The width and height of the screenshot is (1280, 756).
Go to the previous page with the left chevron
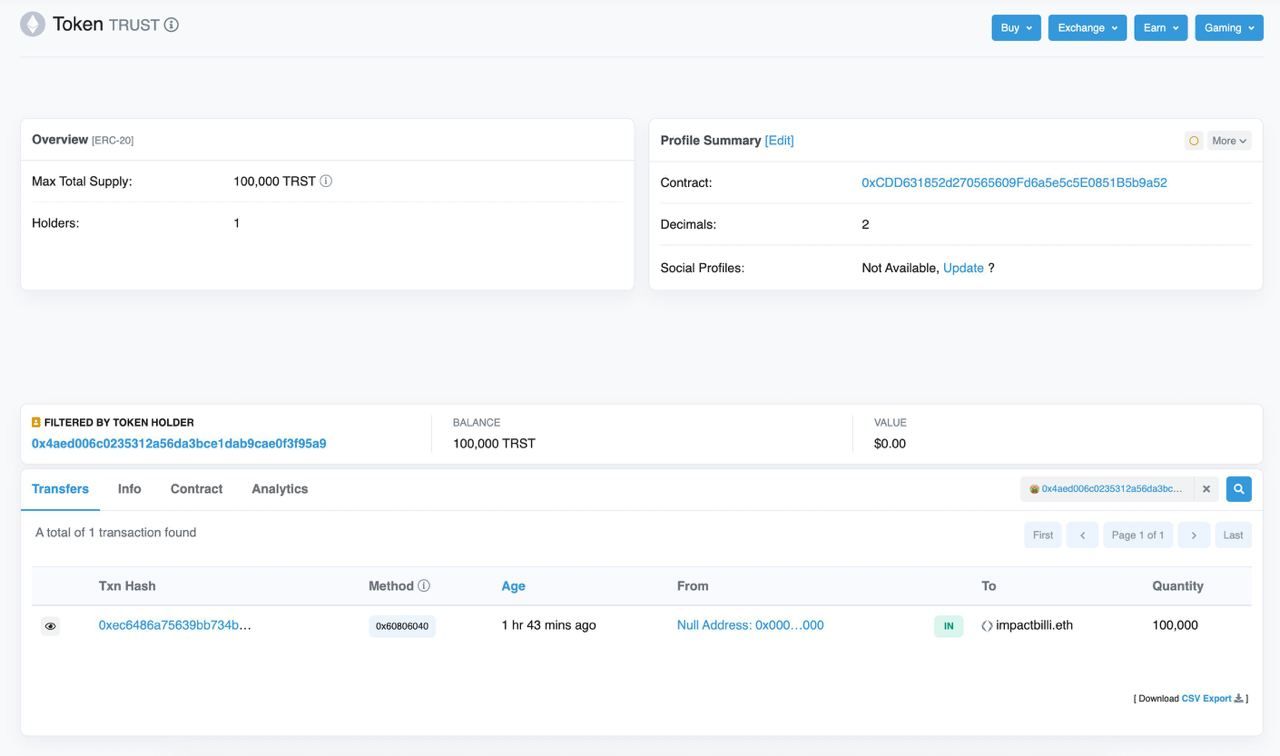pyautogui.click(x=1082, y=535)
